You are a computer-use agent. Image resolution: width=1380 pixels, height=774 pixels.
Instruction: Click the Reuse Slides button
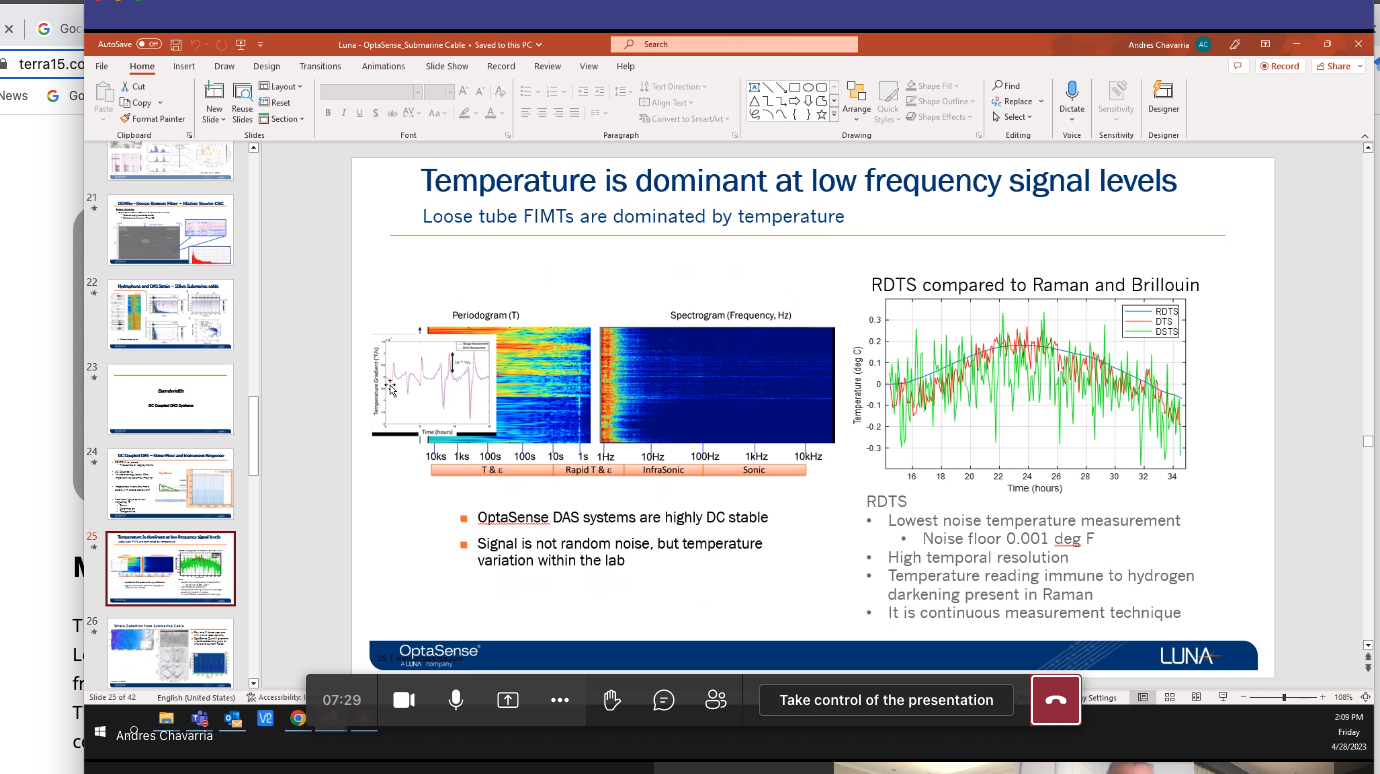(x=242, y=102)
